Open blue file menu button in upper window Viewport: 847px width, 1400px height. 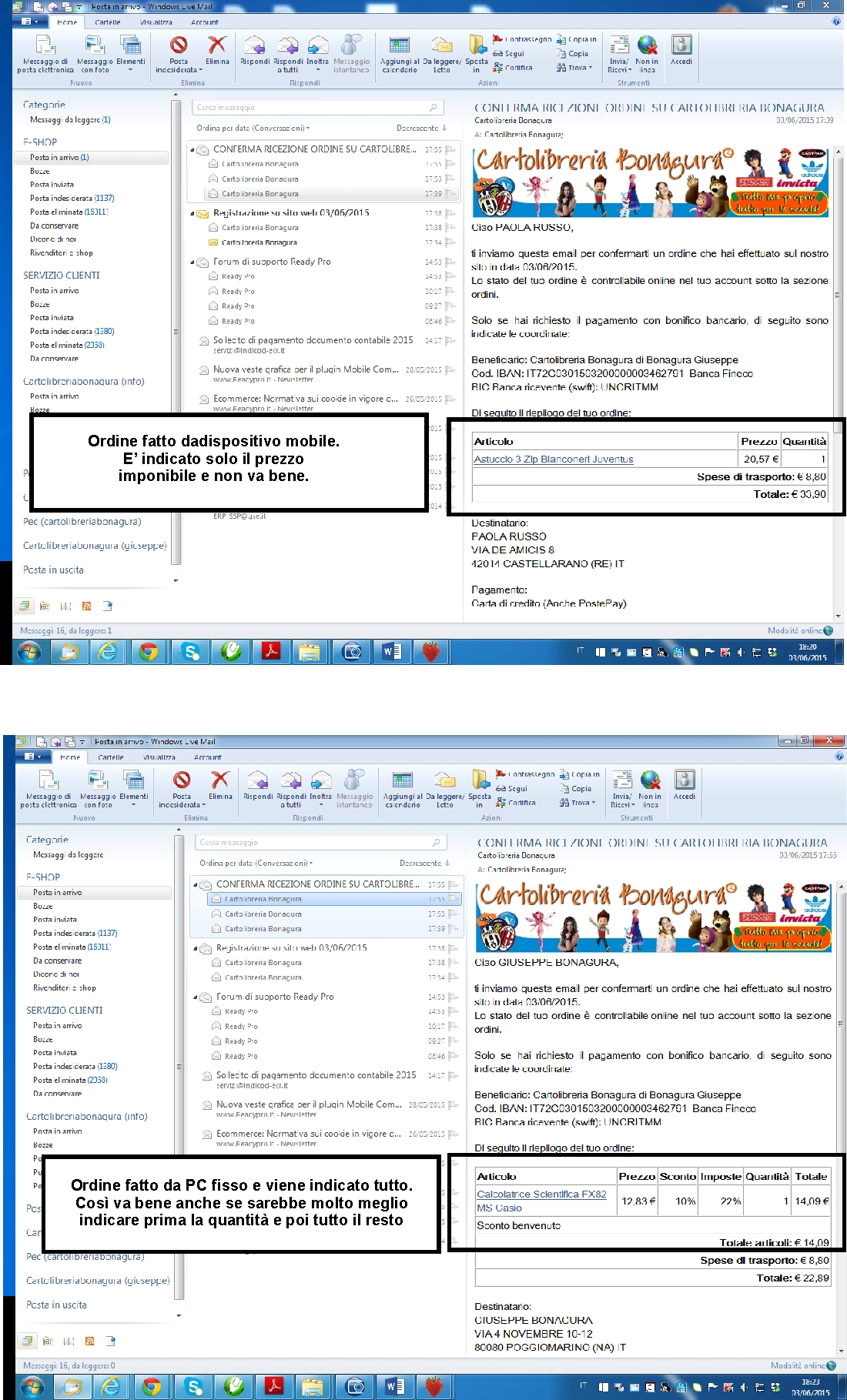click(30, 22)
